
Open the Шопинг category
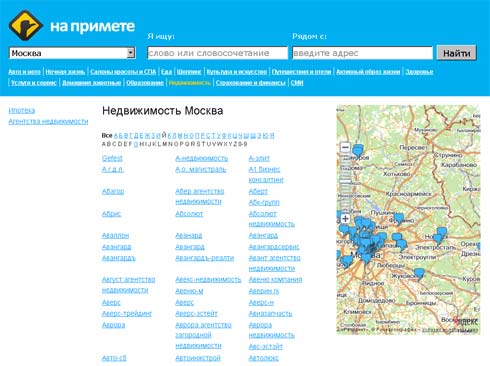189,72
